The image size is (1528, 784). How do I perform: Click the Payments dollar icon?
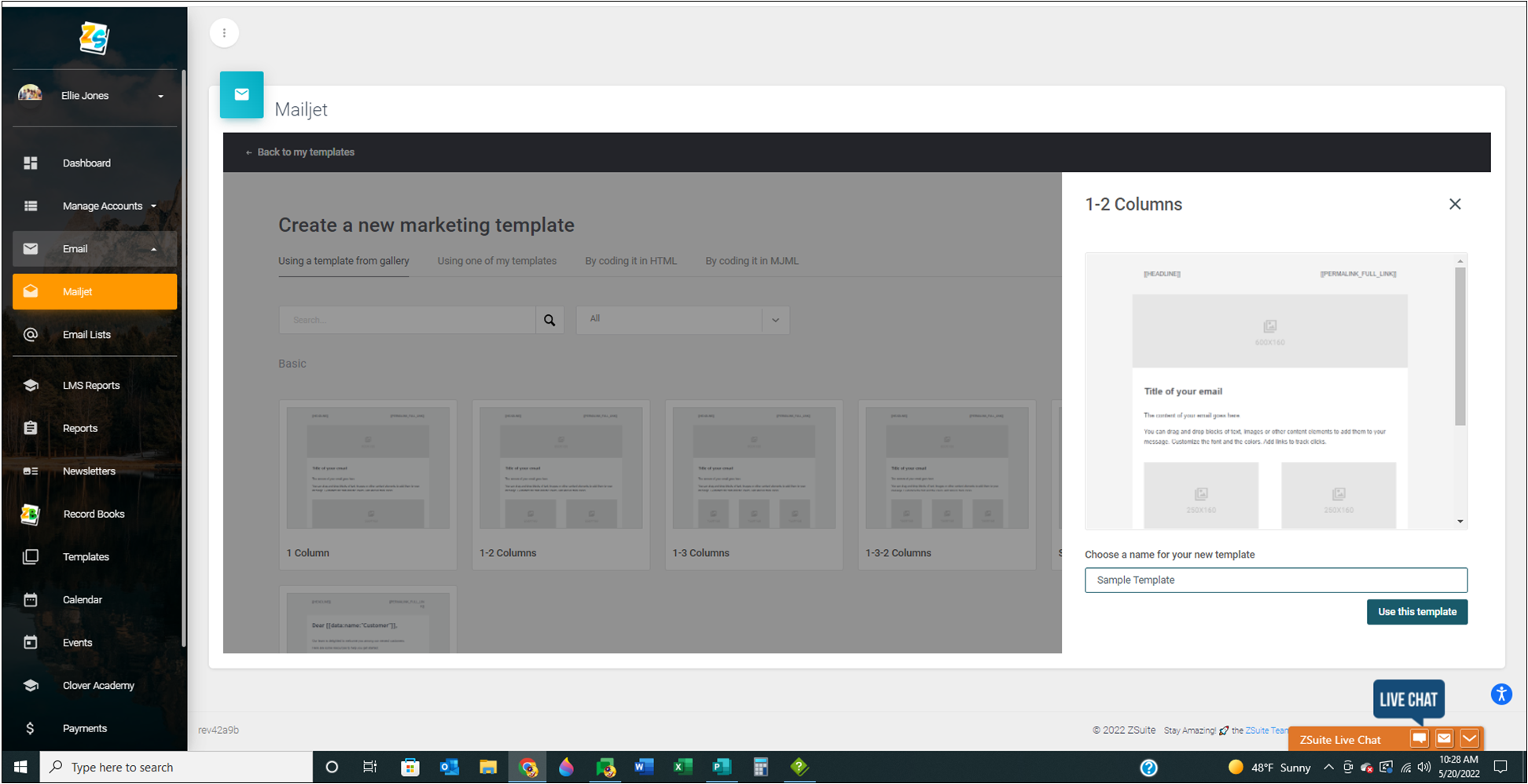pos(30,728)
